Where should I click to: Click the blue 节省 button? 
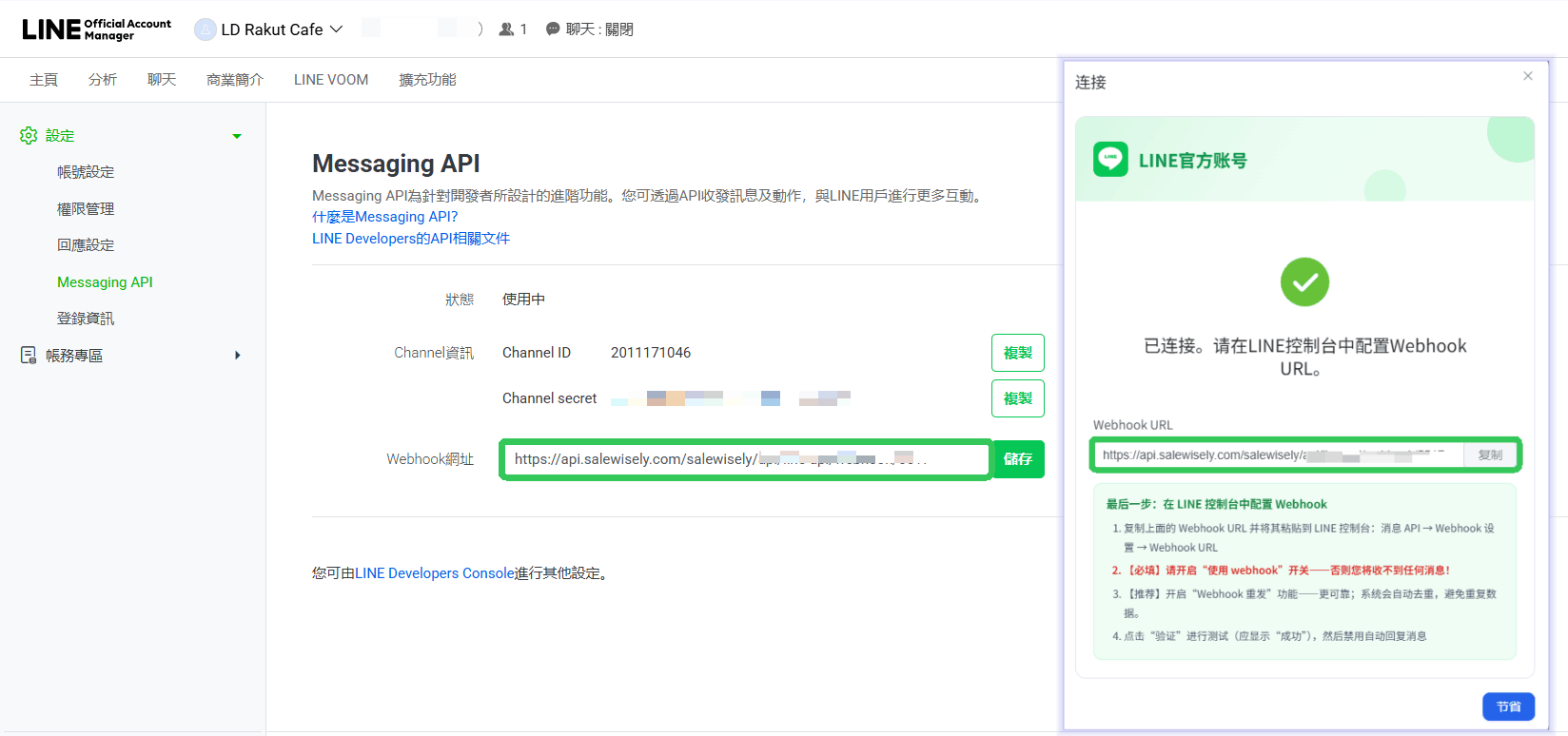(1509, 707)
